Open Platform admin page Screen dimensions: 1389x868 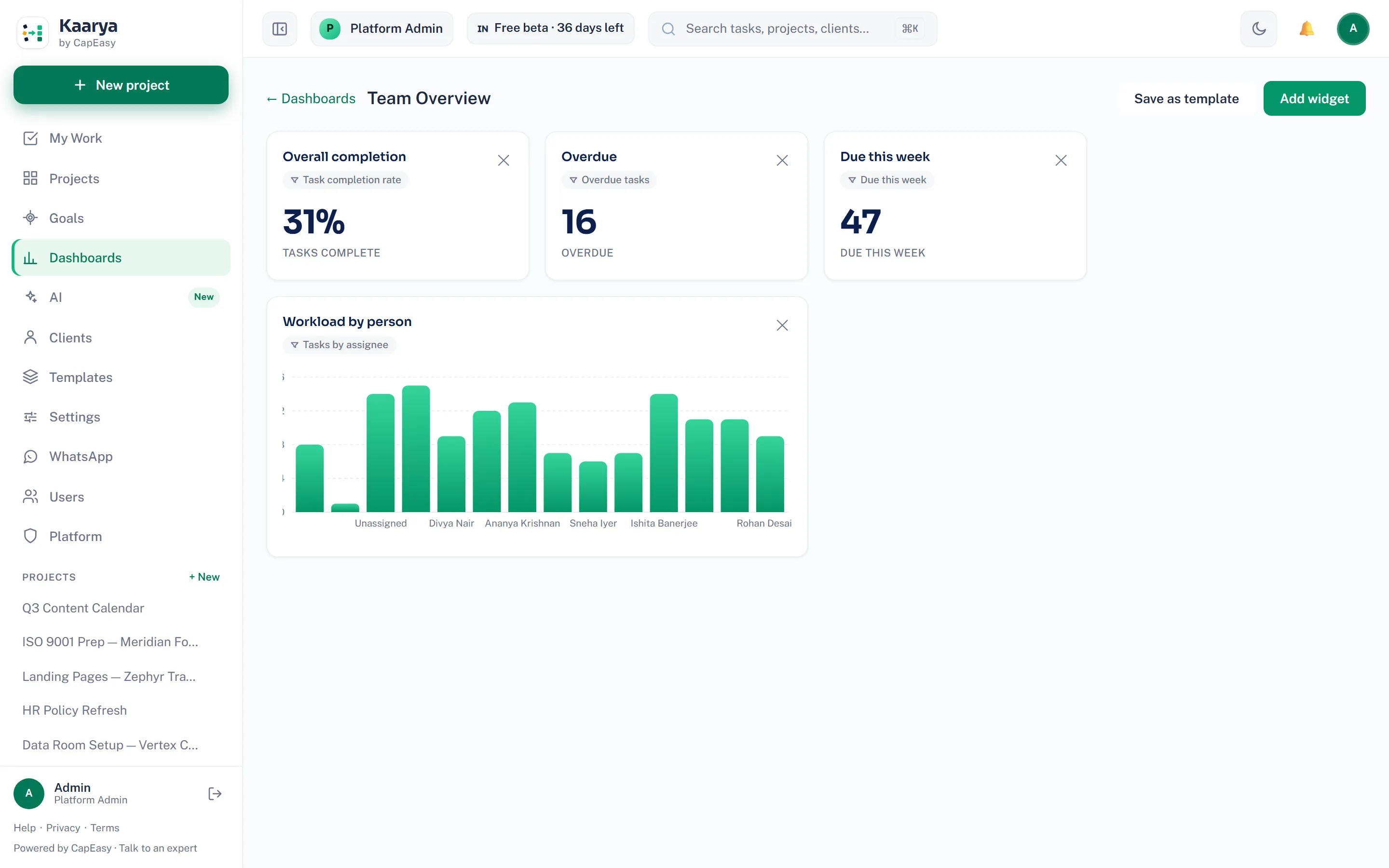(121, 536)
